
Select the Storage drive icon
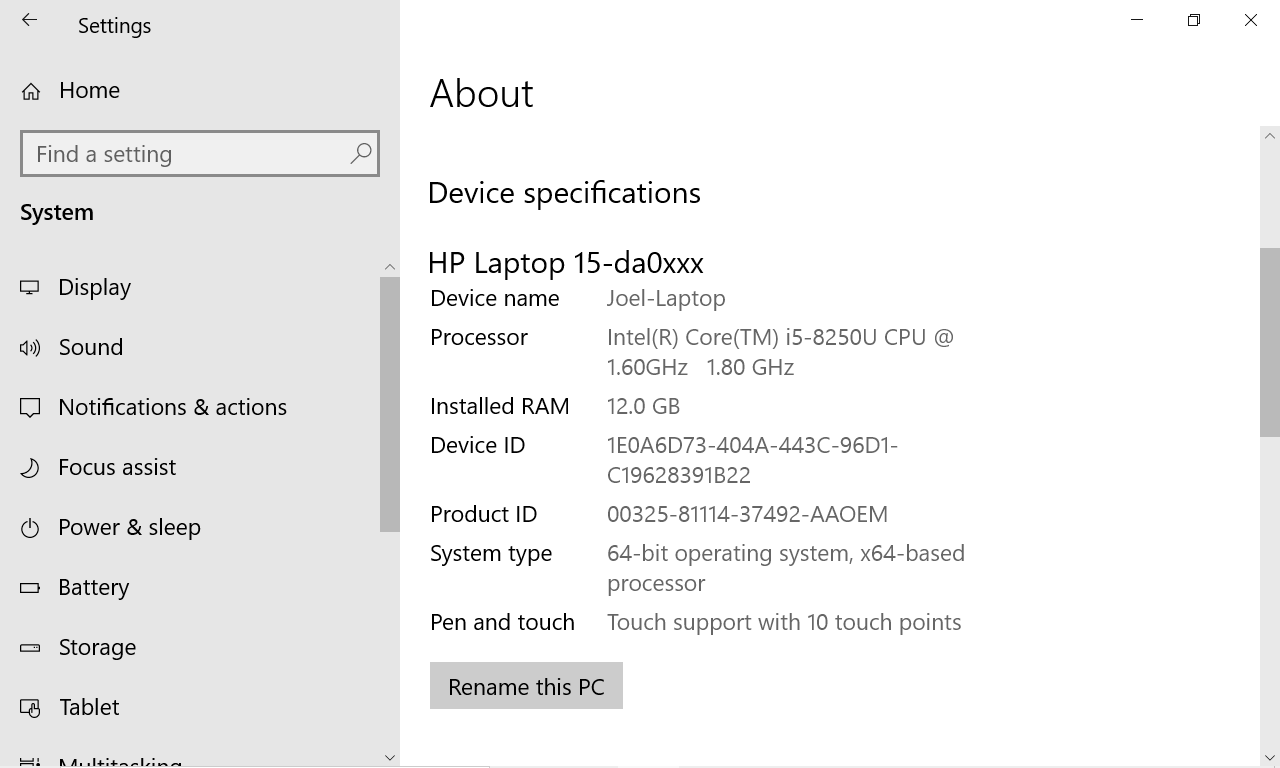point(30,648)
